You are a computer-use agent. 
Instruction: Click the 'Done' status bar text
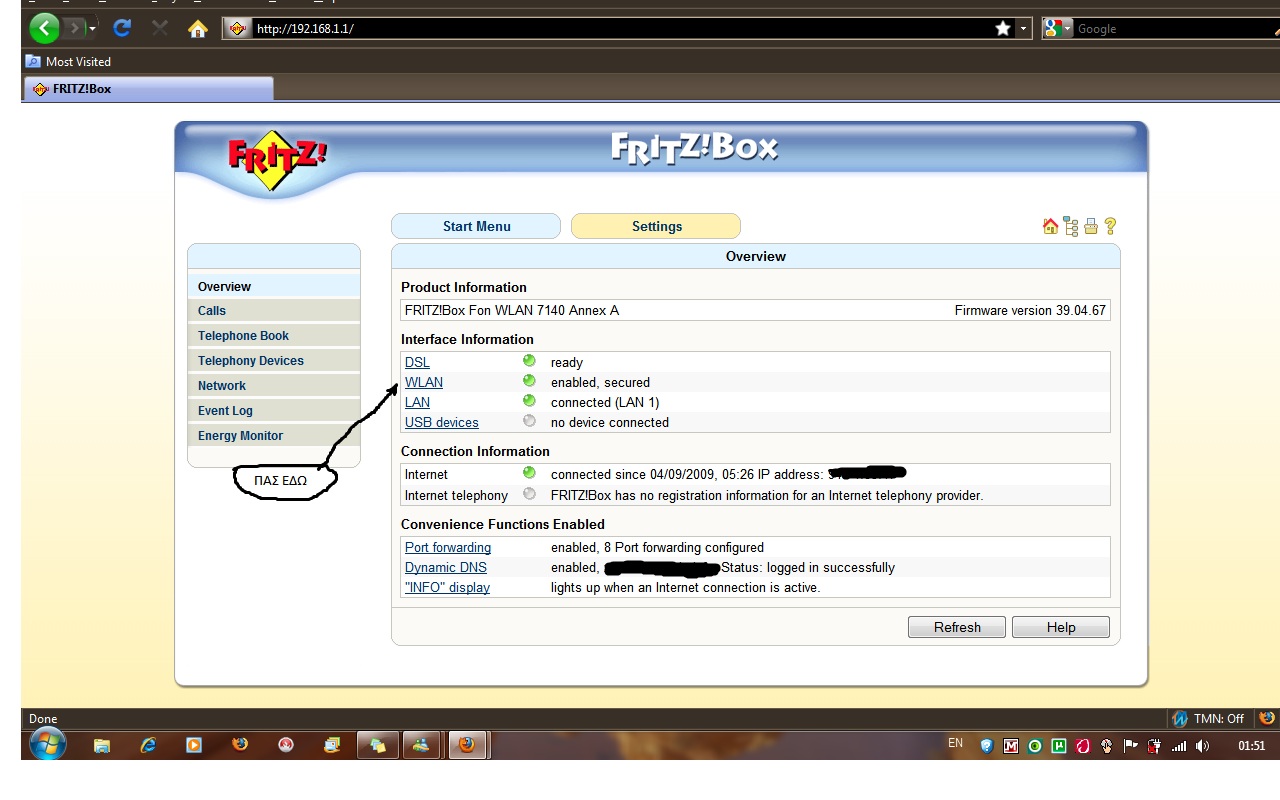click(43, 718)
